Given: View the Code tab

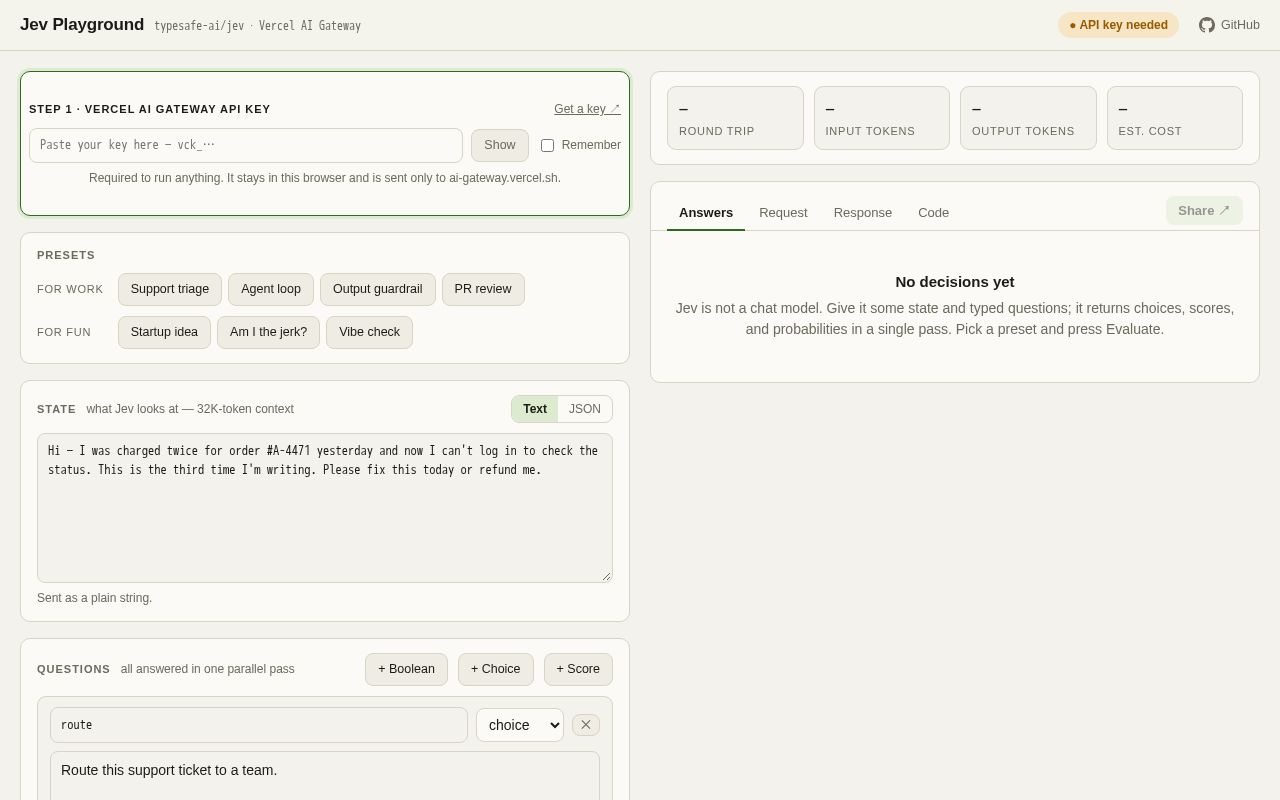Looking at the screenshot, I should pyautogui.click(x=934, y=212).
